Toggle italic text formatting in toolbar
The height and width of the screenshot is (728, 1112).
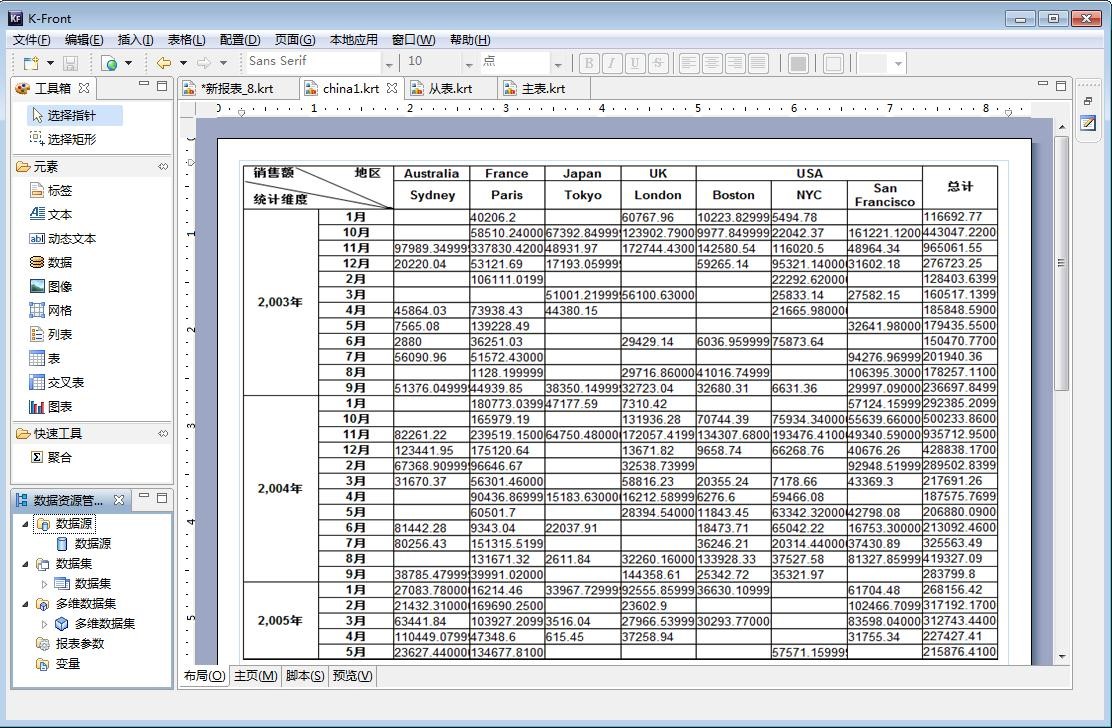[612, 63]
